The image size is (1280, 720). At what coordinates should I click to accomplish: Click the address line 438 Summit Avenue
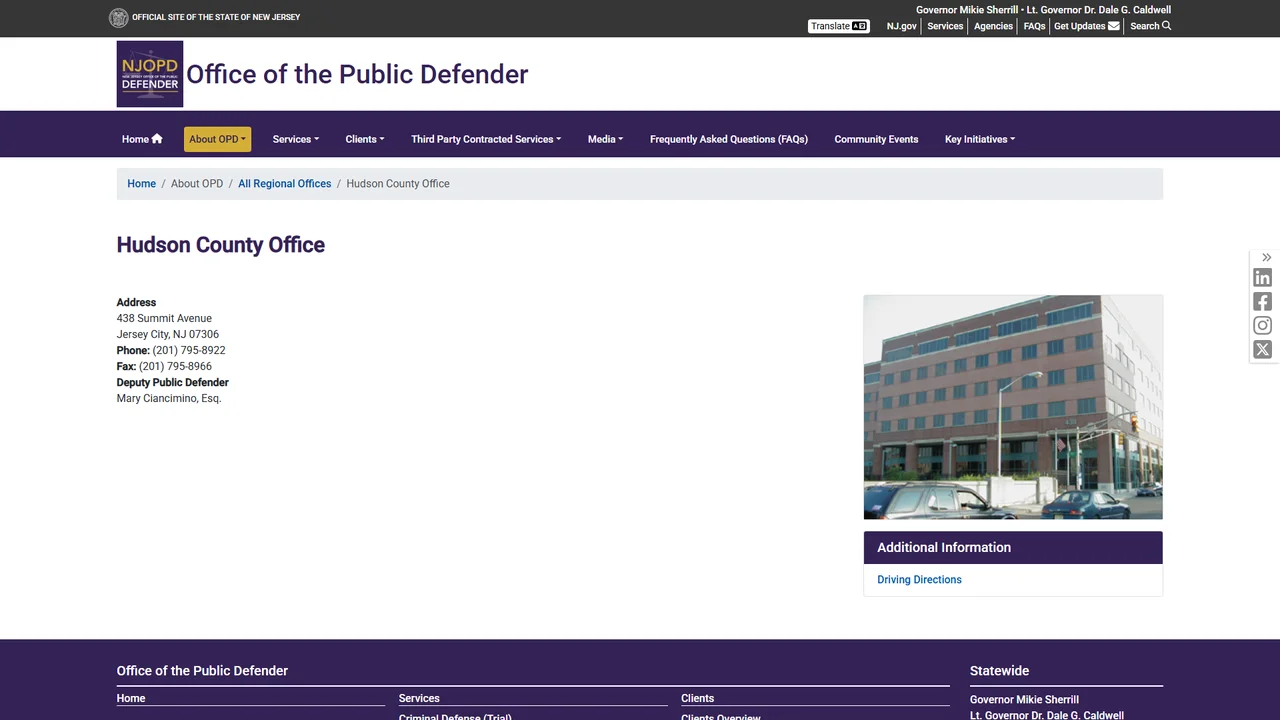(164, 318)
